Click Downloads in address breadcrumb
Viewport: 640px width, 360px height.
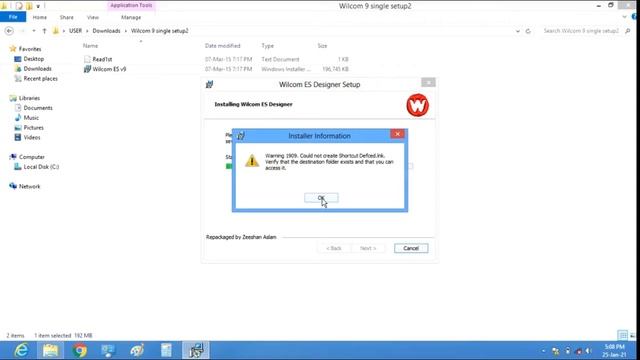click(x=106, y=31)
